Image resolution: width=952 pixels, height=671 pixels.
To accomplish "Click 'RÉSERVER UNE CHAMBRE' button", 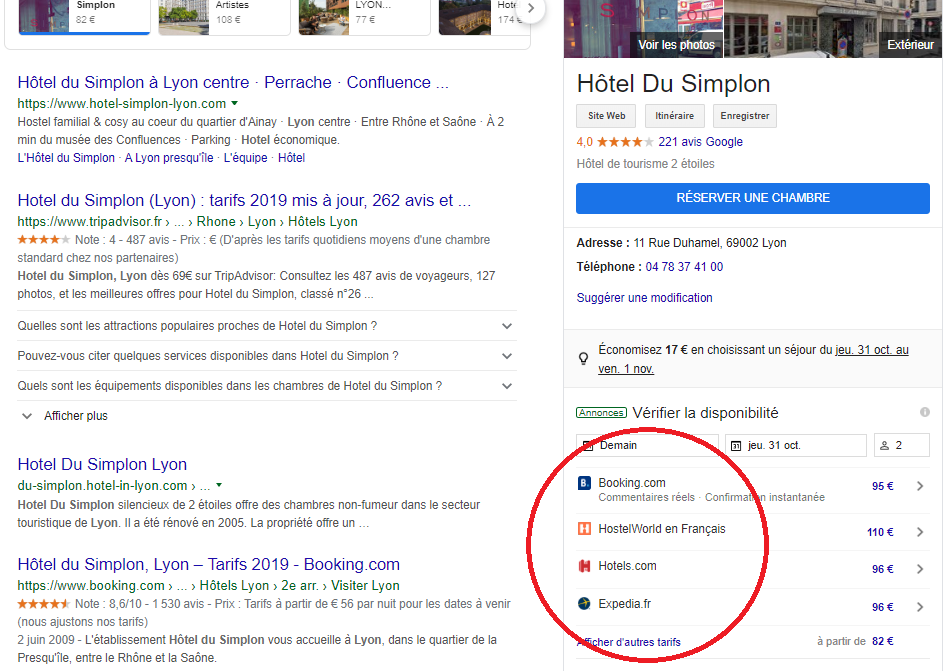I will [x=753, y=199].
